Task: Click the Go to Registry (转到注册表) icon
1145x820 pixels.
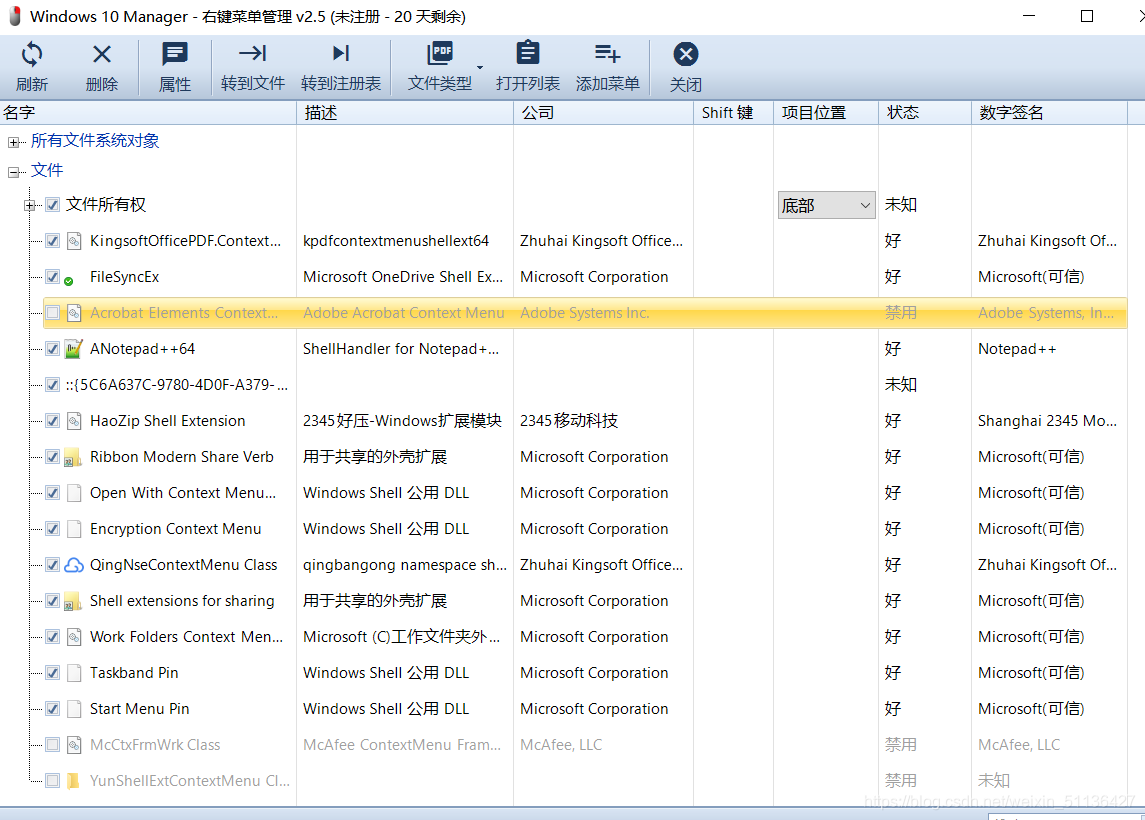Action: point(341,53)
